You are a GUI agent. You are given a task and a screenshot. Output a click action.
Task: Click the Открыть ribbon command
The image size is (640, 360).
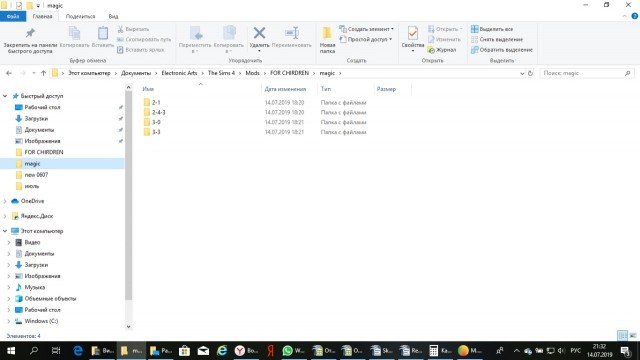coord(445,29)
